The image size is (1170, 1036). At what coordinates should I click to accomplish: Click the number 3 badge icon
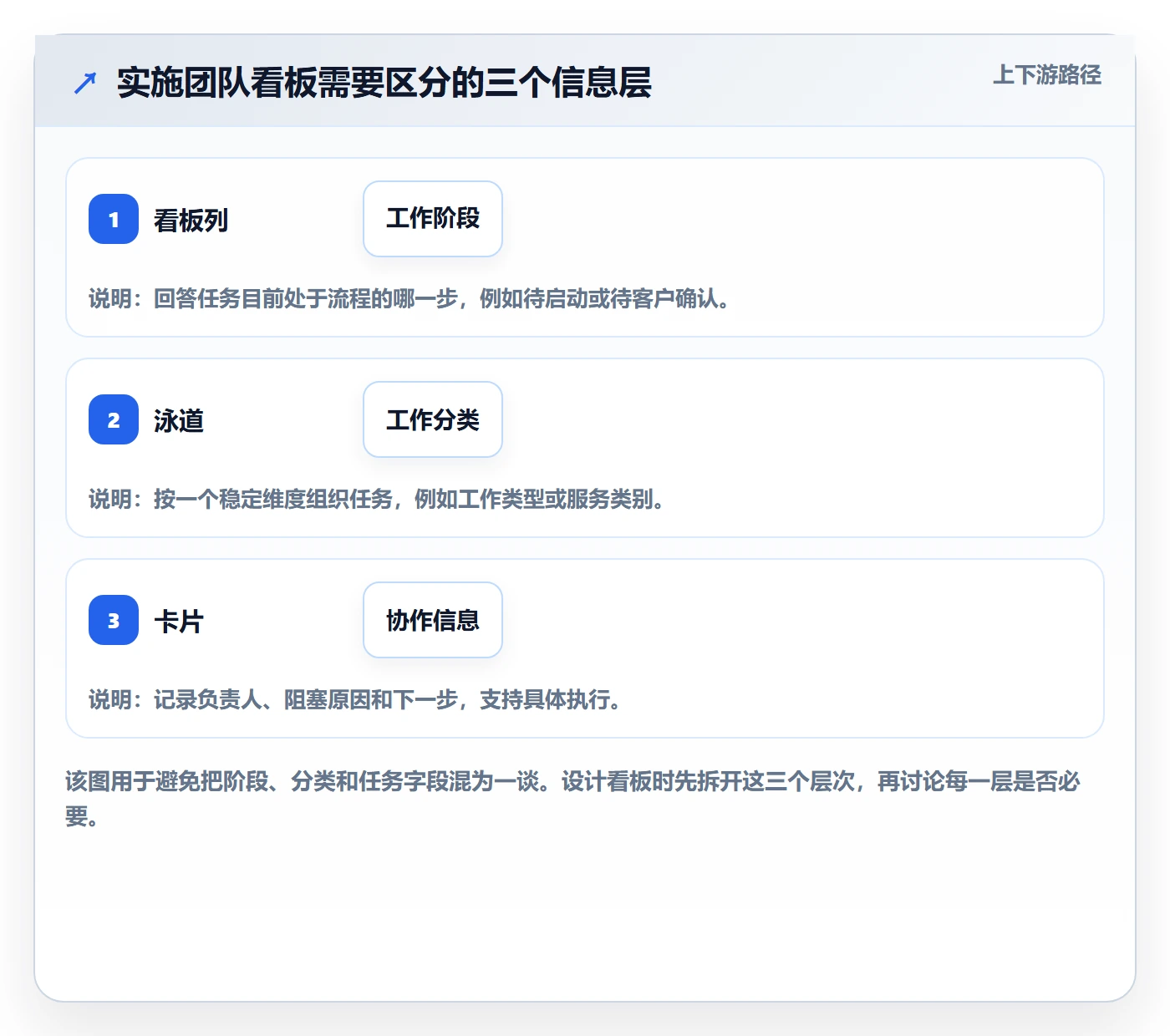tap(114, 620)
